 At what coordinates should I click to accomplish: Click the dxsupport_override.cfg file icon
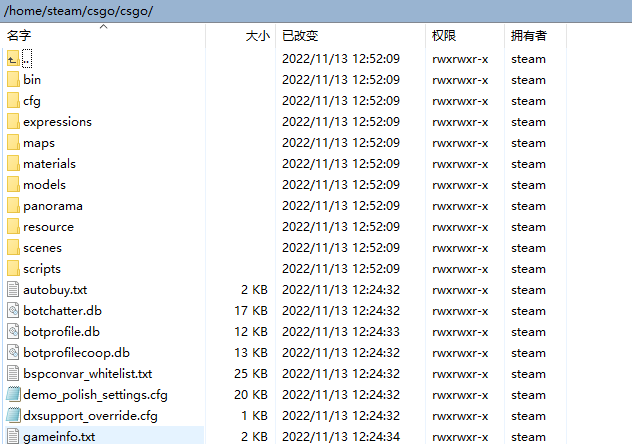coord(13,415)
